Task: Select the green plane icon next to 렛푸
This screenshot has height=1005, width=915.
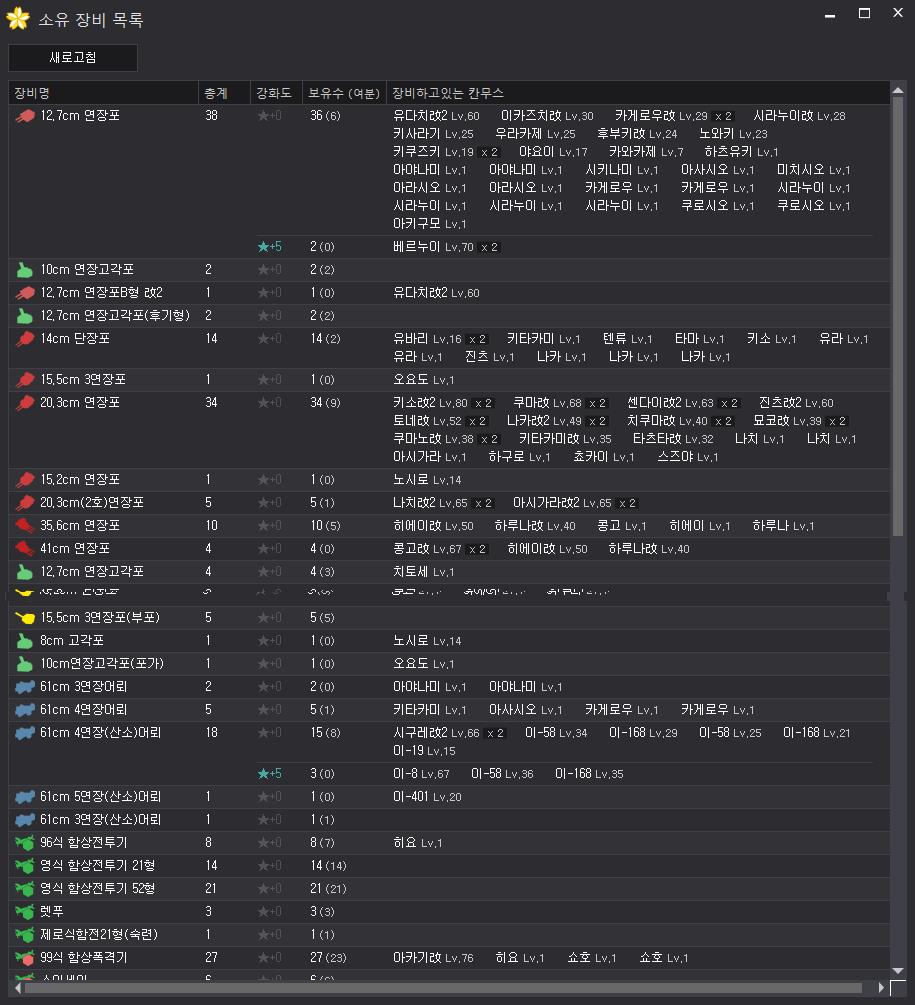Action: click(x=25, y=912)
